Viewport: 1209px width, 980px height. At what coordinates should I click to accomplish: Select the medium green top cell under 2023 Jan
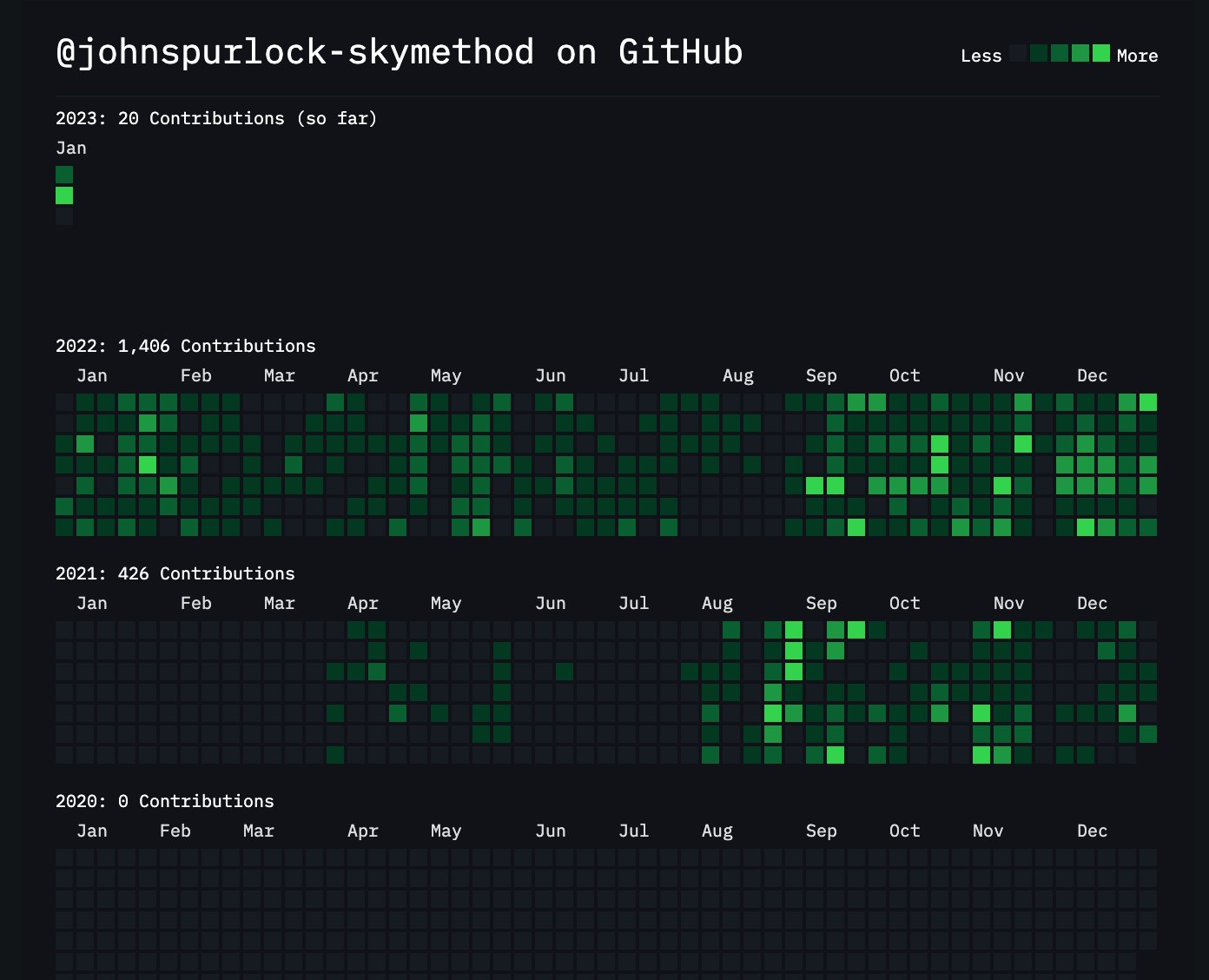64,175
